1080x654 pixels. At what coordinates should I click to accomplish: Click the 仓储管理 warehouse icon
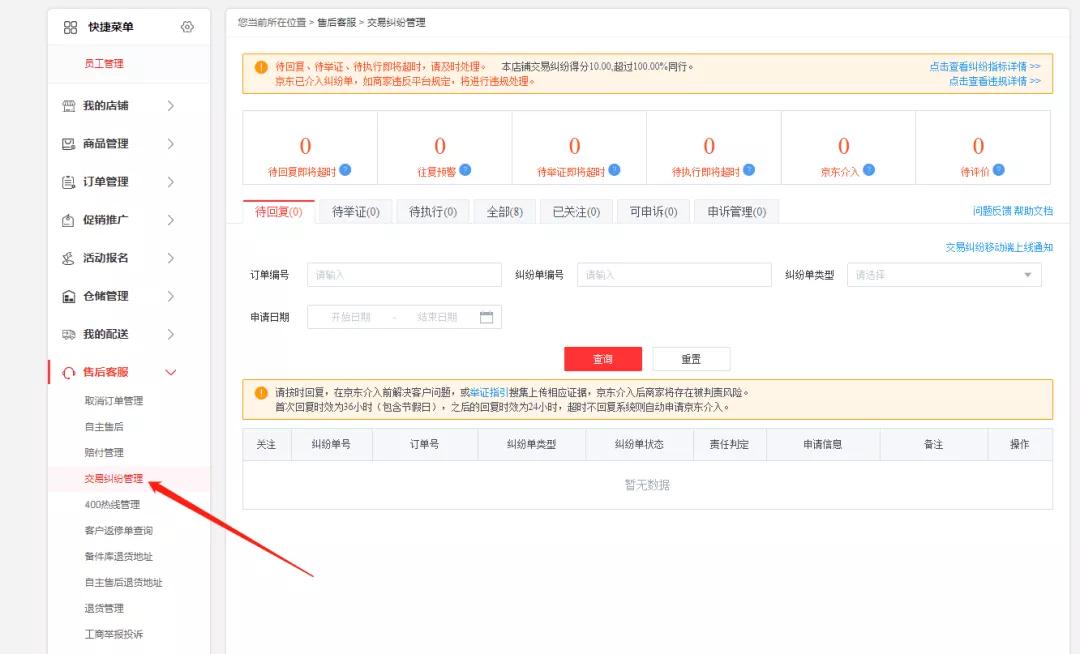pyautogui.click(x=68, y=297)
